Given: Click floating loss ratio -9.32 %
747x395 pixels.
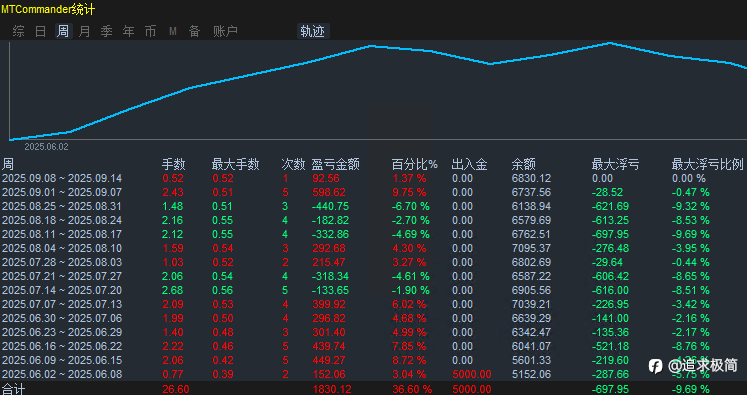Looking at the screenshot, I should [691, 206].
